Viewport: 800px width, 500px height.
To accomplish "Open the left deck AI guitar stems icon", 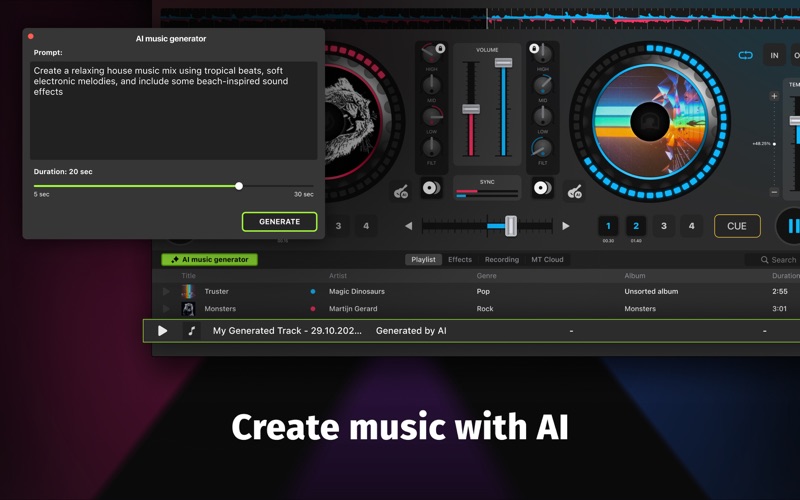I will point(401,191).
